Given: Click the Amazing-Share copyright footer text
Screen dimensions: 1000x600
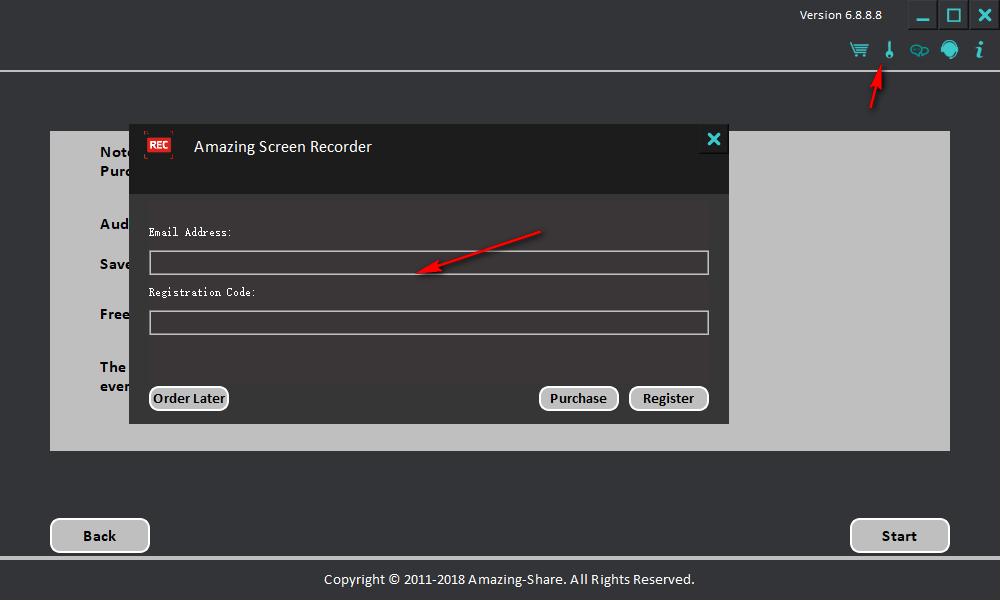Looking at the screenshot, I should [509, 580].
